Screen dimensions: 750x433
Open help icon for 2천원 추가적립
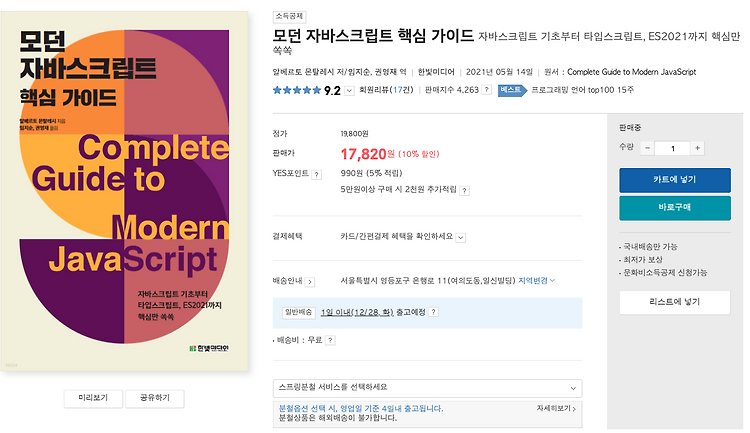464,190
